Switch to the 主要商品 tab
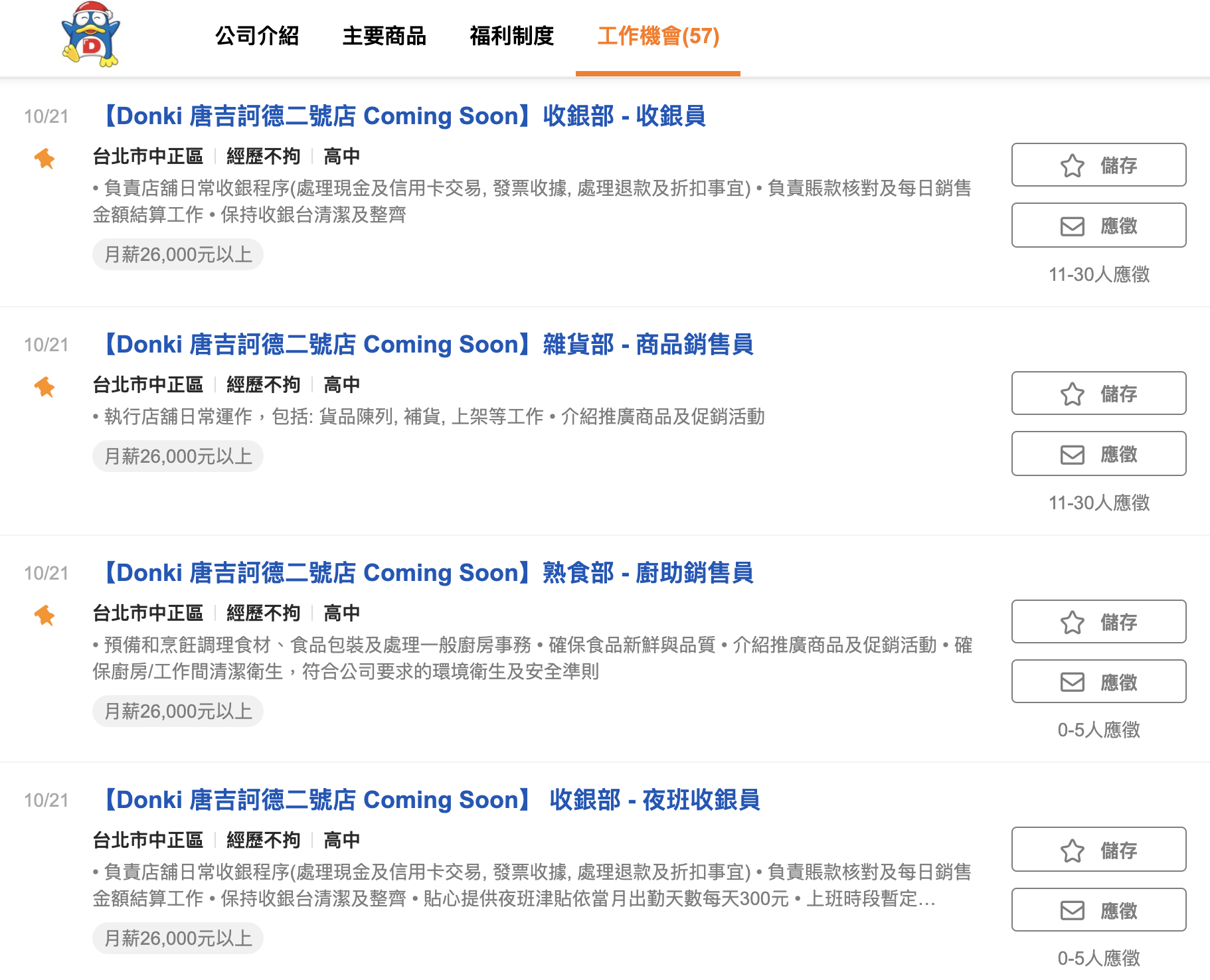Screen dimensions: 1210x980 pos(385,36)
